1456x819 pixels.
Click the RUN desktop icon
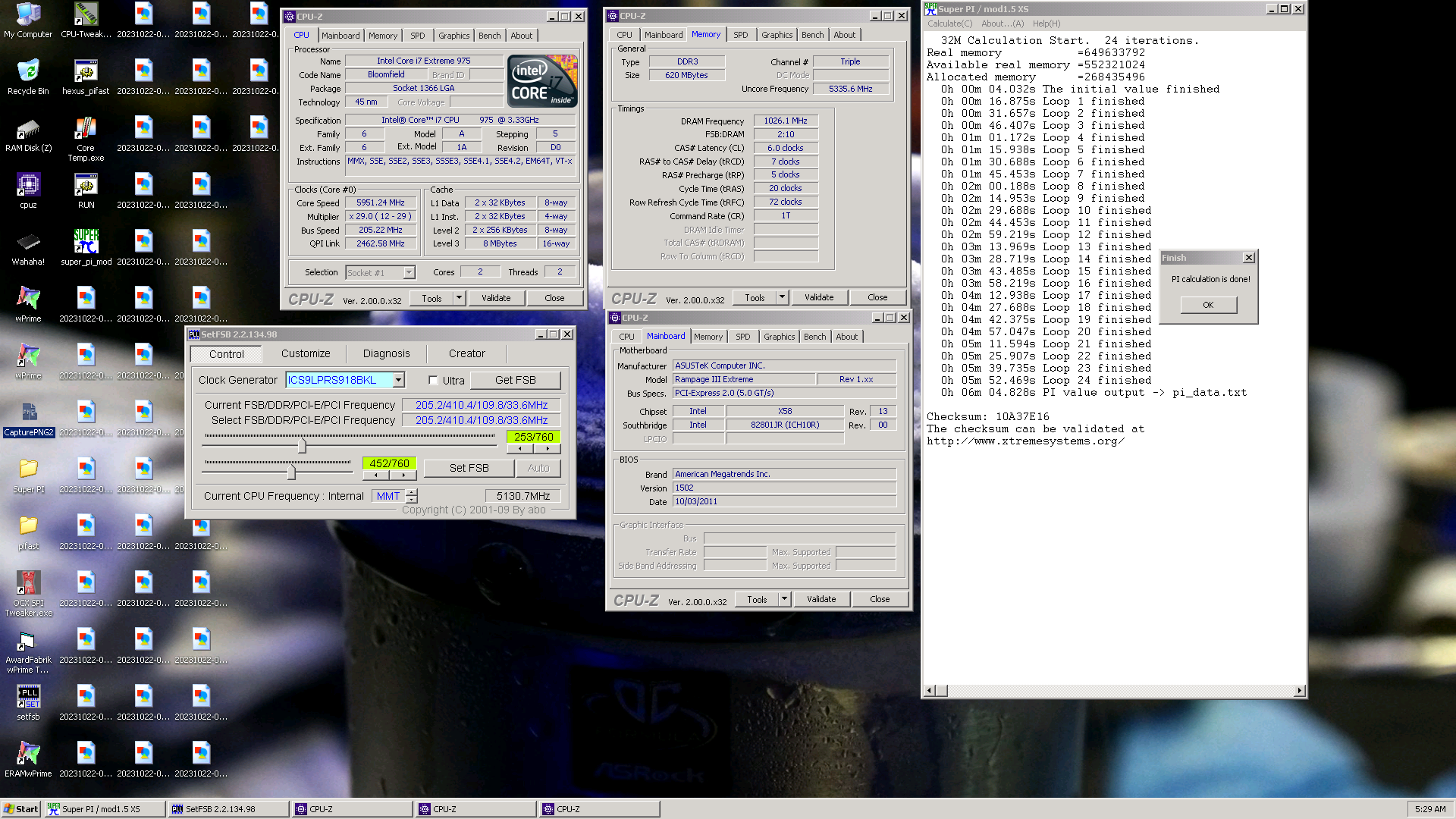pyautogui.click(x=86, y=190)
